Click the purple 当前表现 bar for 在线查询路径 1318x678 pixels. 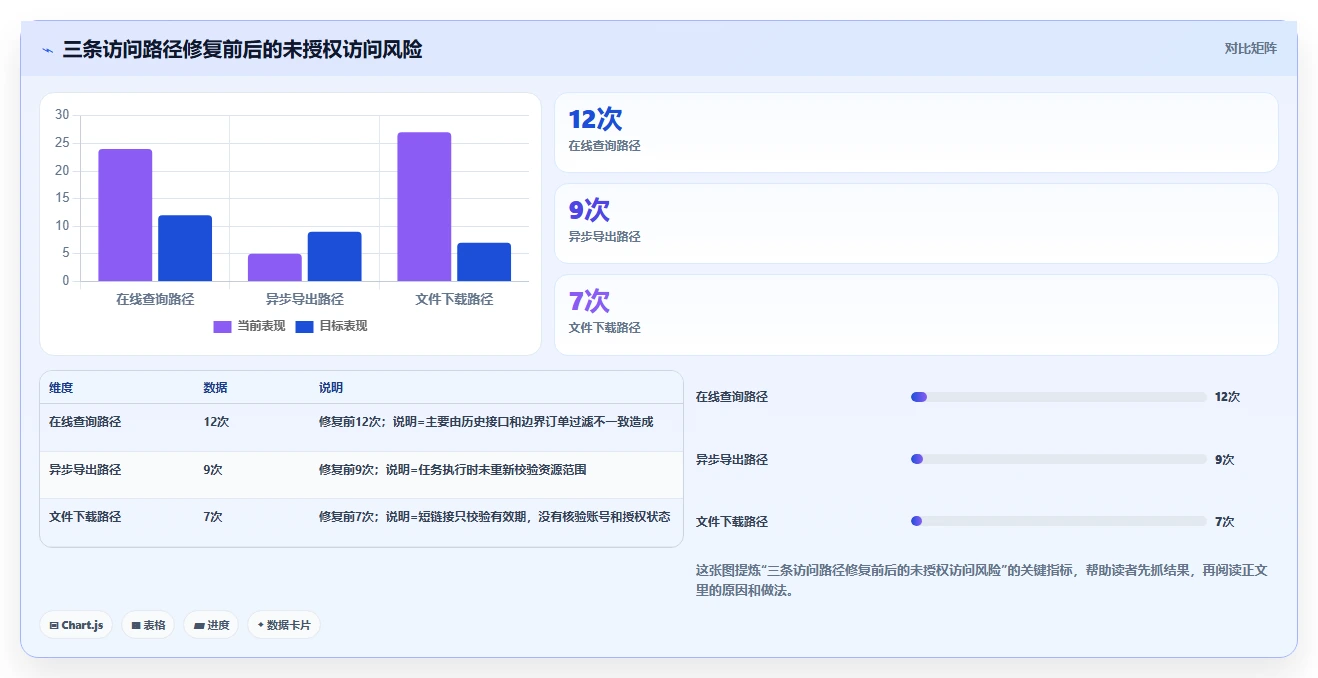point(125,215)
